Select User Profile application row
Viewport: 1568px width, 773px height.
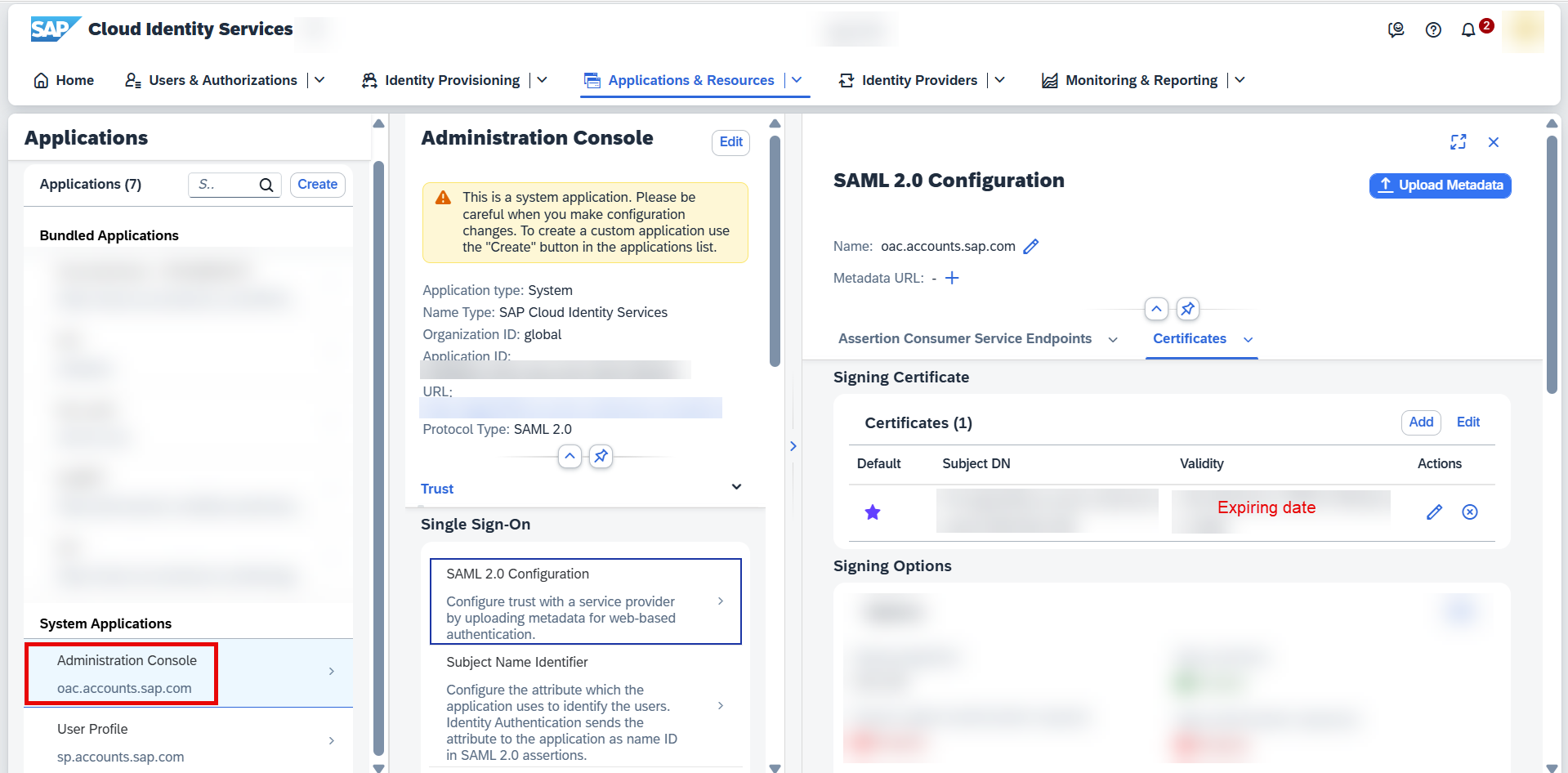click(189, 742)
